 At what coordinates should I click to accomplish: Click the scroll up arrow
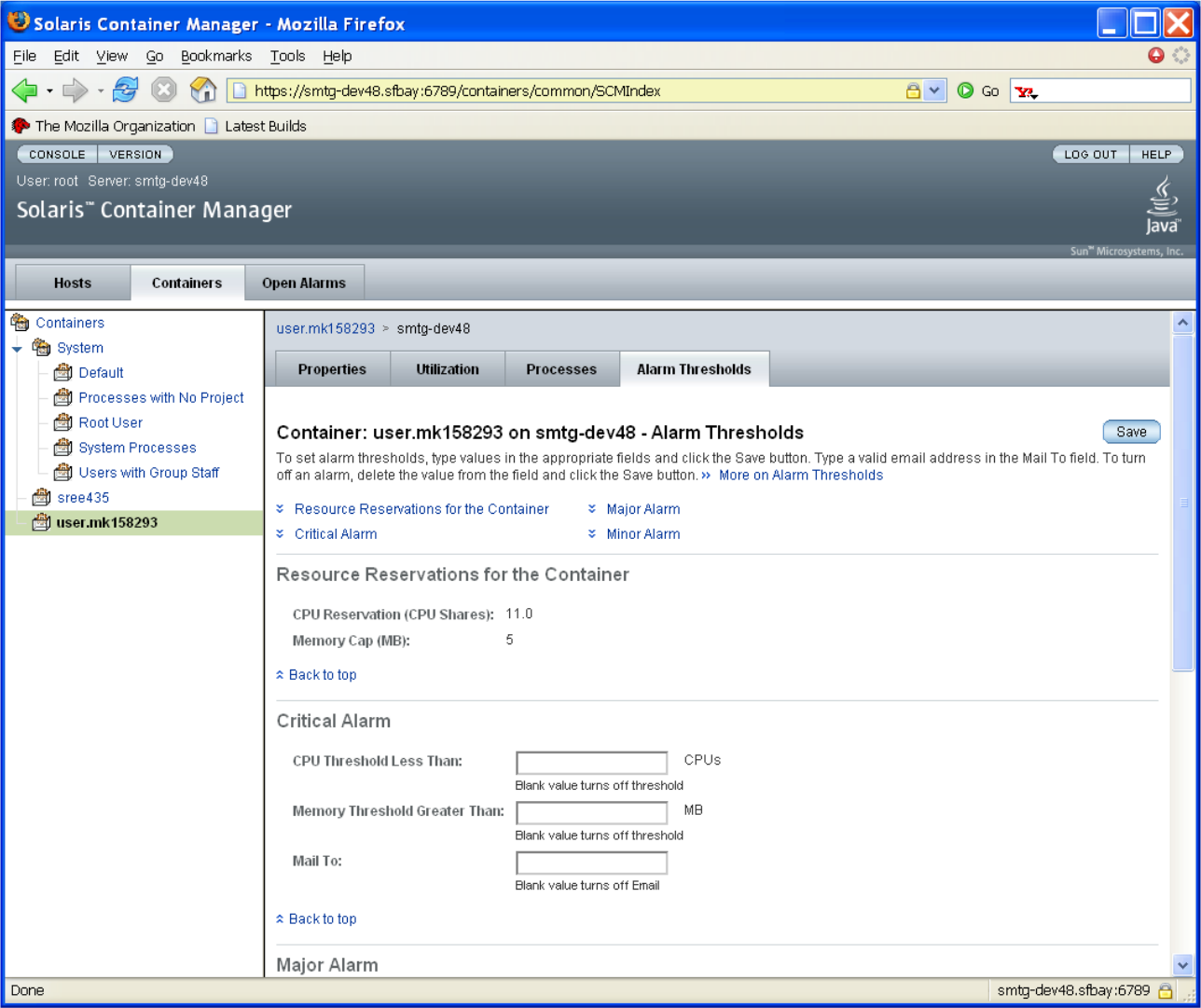click(x=1182, y=323)
